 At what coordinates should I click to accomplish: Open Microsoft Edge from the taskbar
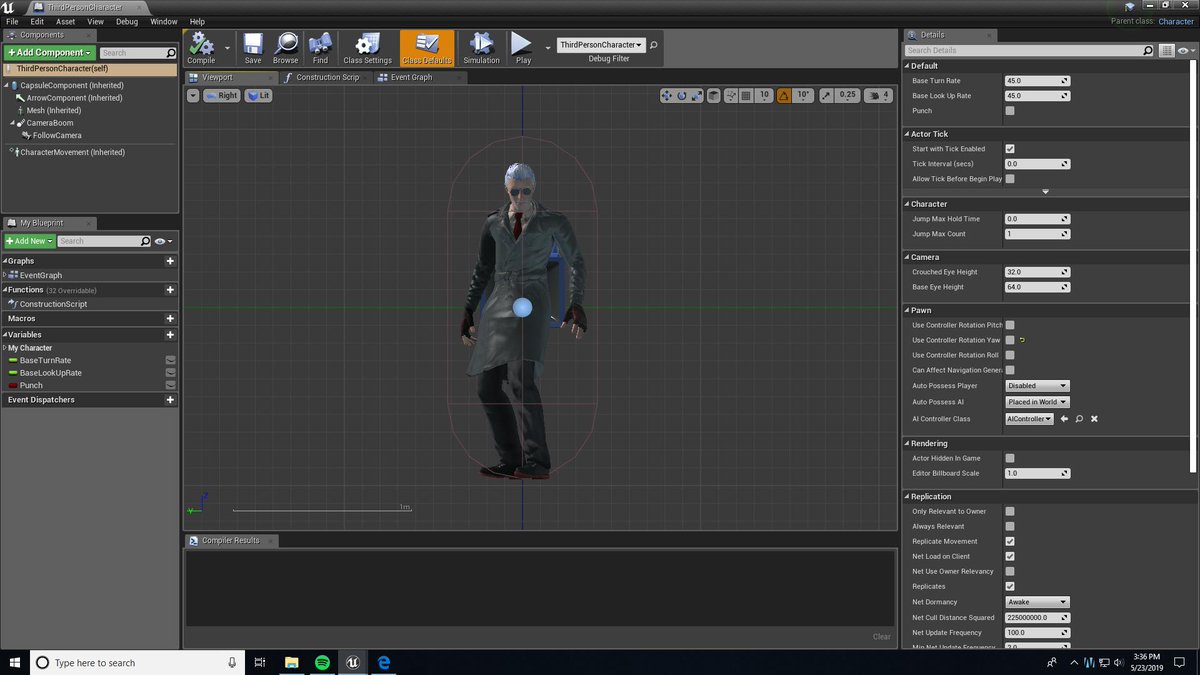[383, 662]
